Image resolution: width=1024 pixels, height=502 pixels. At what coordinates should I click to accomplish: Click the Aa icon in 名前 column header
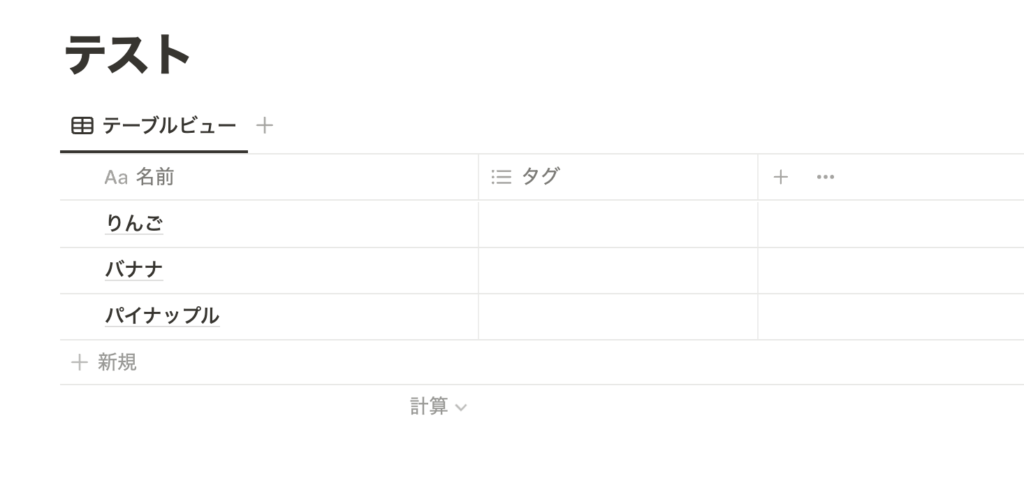click(116, 178)
